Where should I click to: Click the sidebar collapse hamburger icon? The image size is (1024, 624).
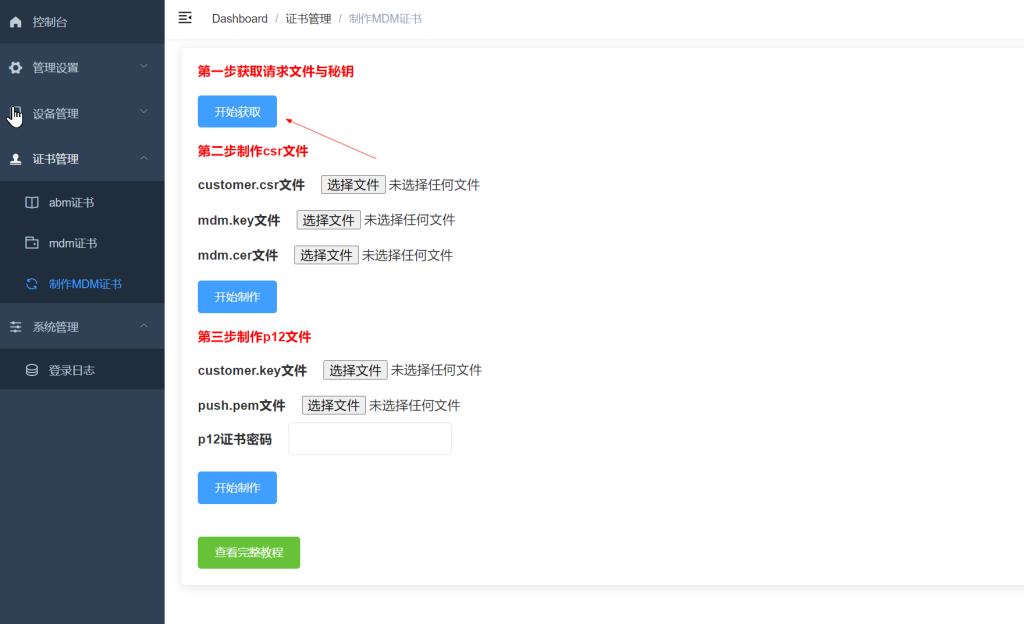click(x=184, y=17)
